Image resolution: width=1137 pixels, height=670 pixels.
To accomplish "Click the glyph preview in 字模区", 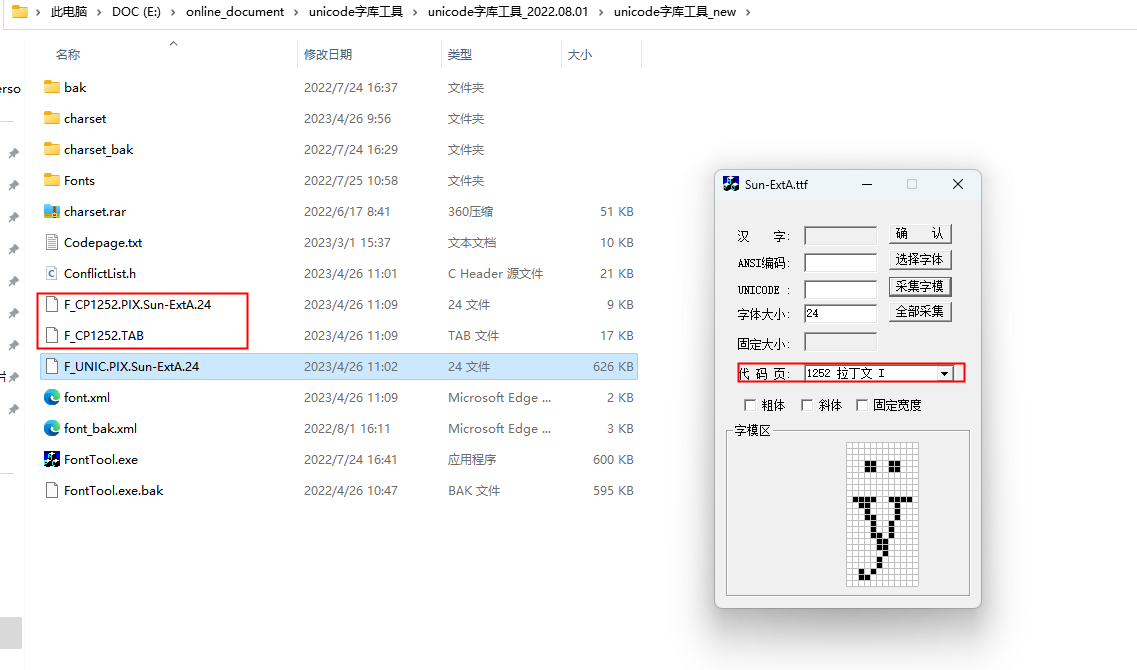I will click(x=882, y=514).
